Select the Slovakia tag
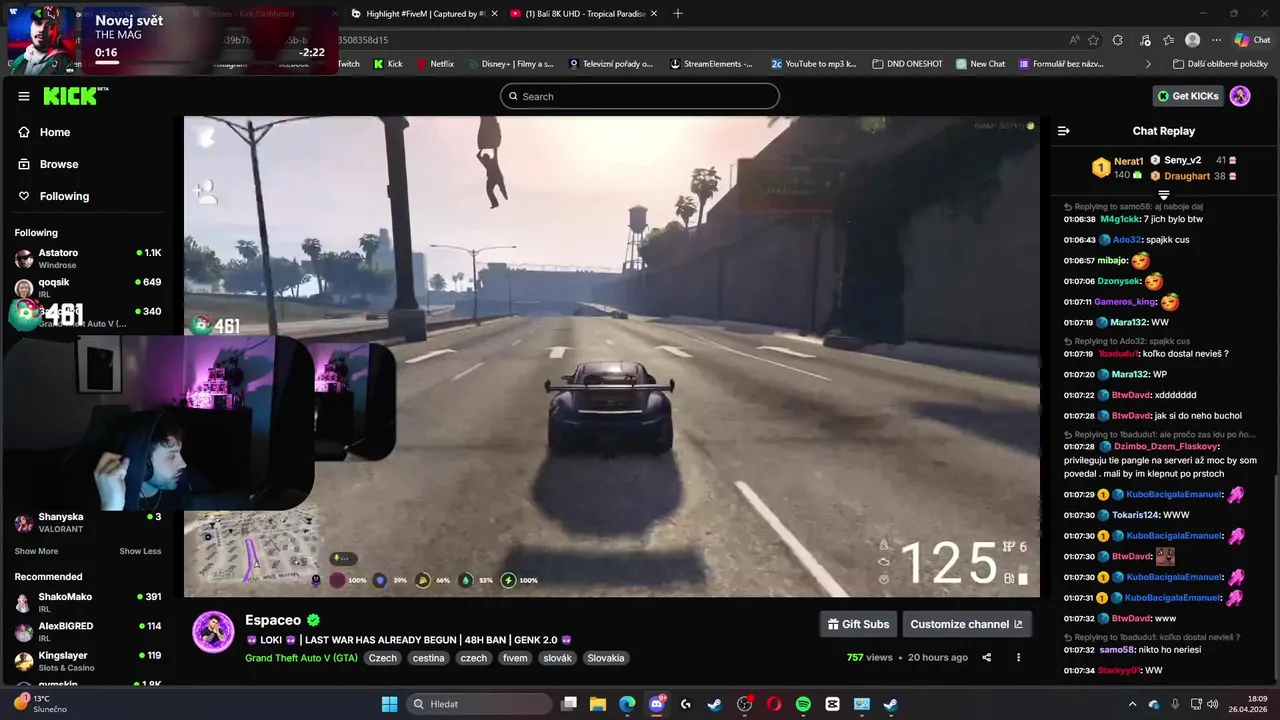1280x720 pixels. [606, 658]
